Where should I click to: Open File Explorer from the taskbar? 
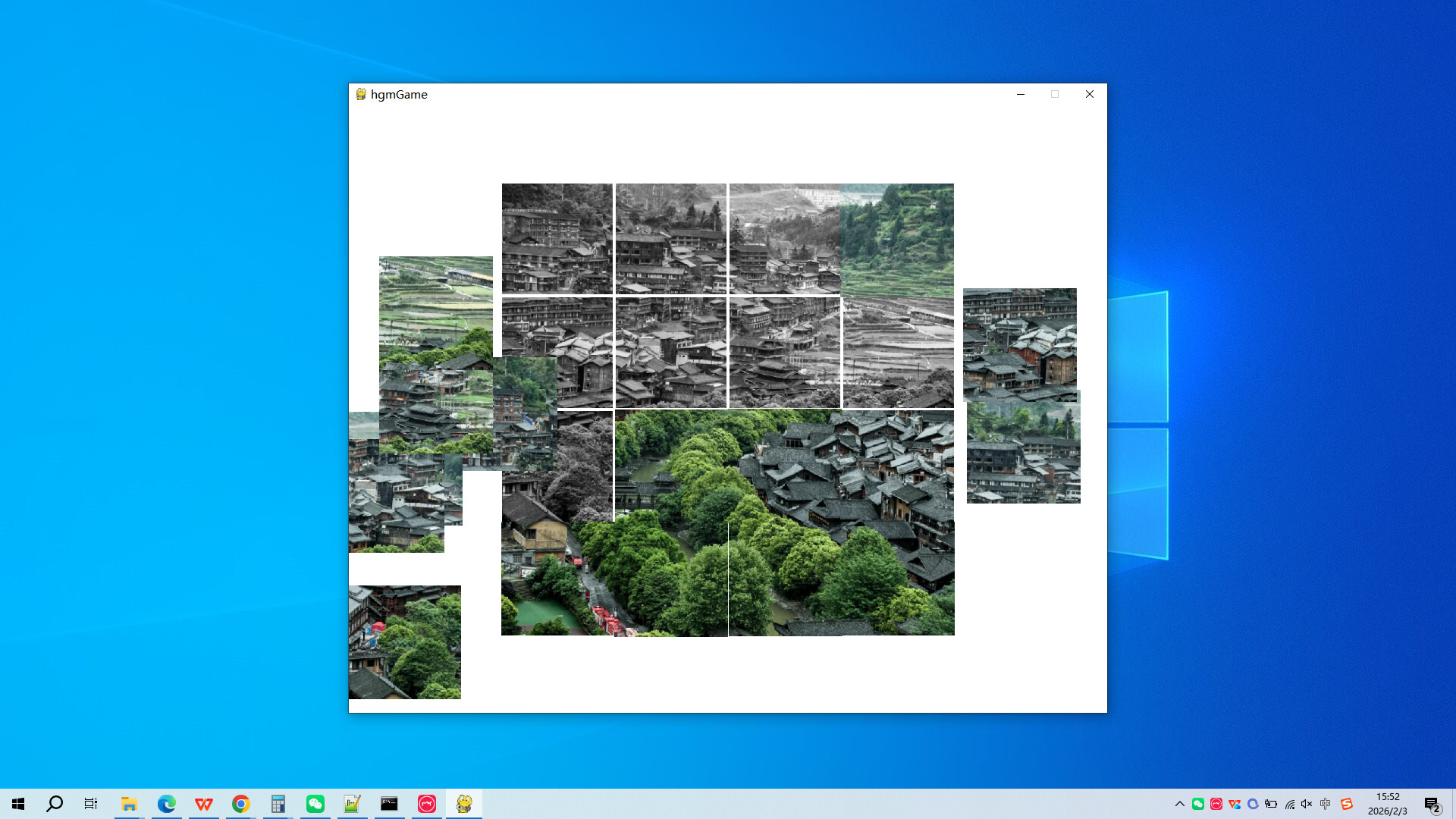(x=129, y=803)
